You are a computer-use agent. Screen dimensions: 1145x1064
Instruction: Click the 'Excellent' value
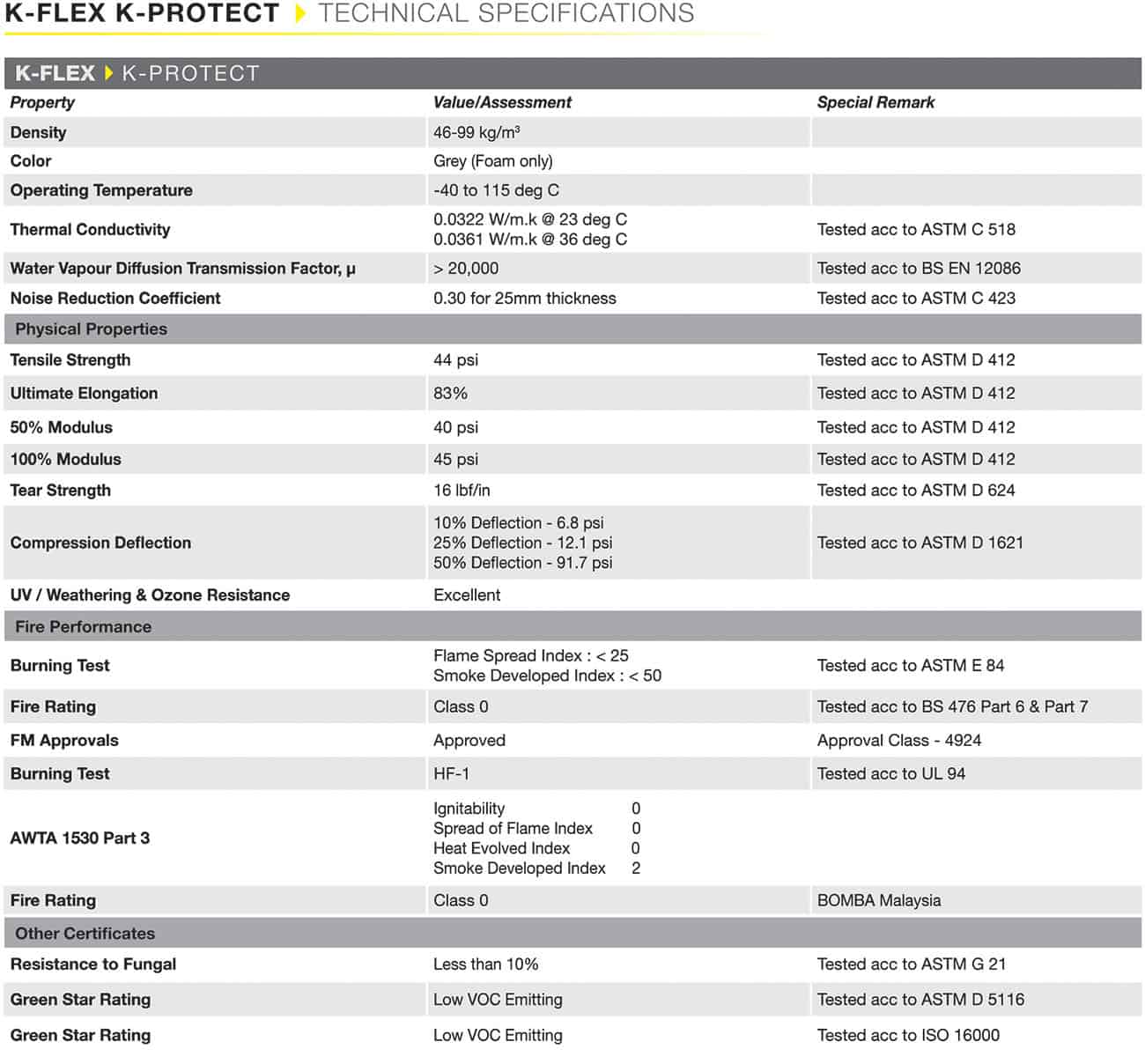coord(467,595)
